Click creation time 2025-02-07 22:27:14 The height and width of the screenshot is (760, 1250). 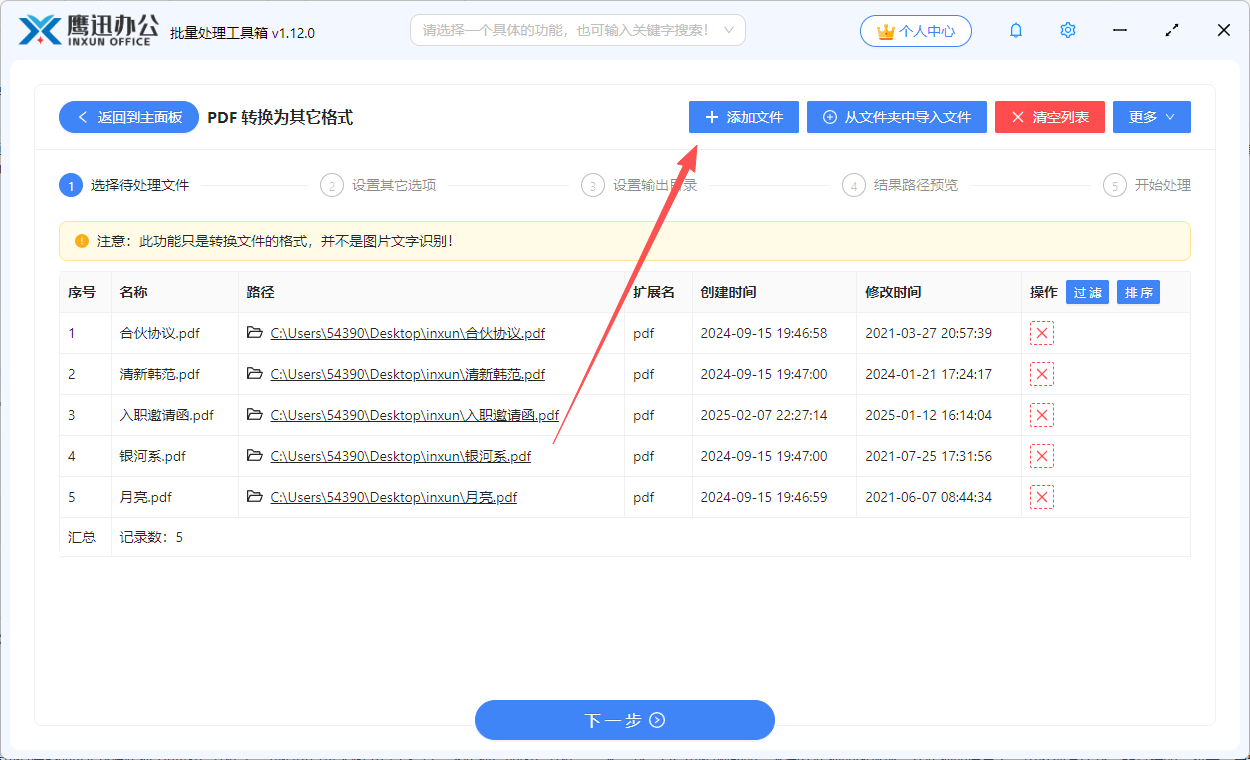click(764, 415)
